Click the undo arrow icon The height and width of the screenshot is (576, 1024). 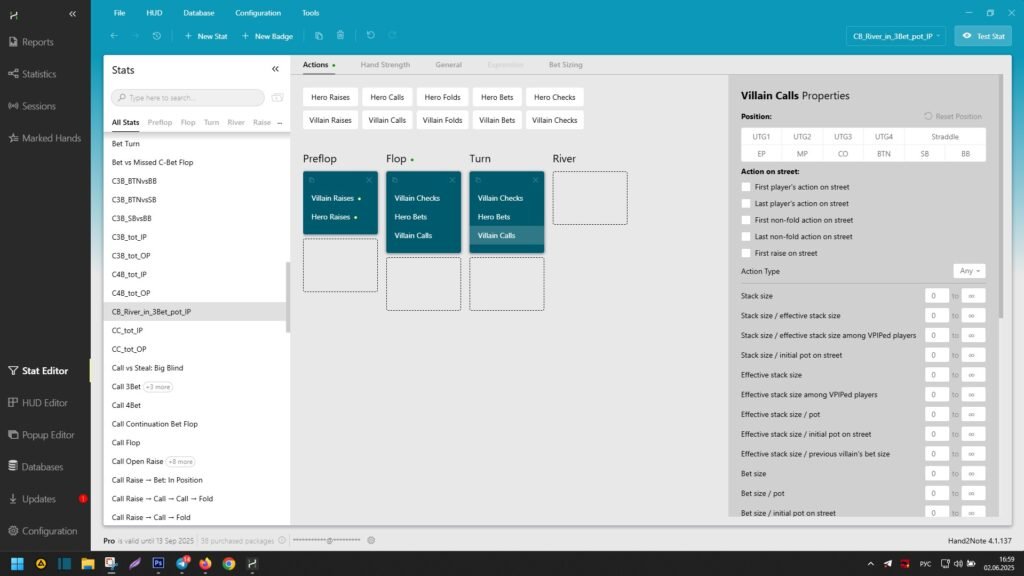370,36
